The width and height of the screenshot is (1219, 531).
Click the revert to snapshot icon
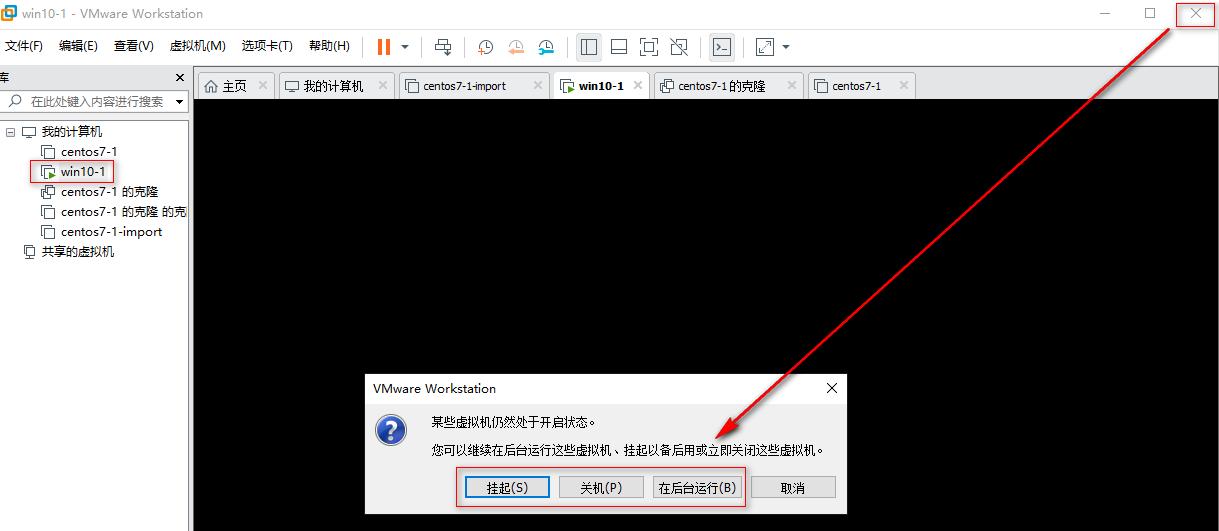click(516, 46)
